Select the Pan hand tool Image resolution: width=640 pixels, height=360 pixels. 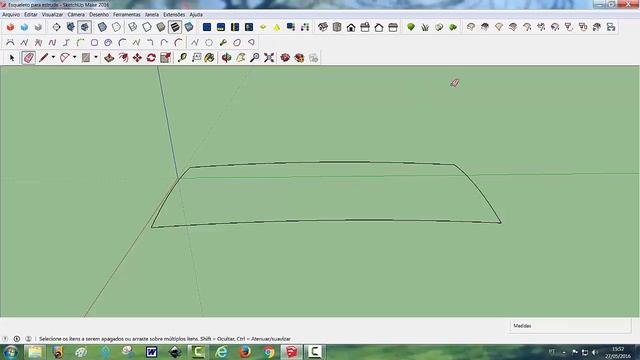click(241, 58)
